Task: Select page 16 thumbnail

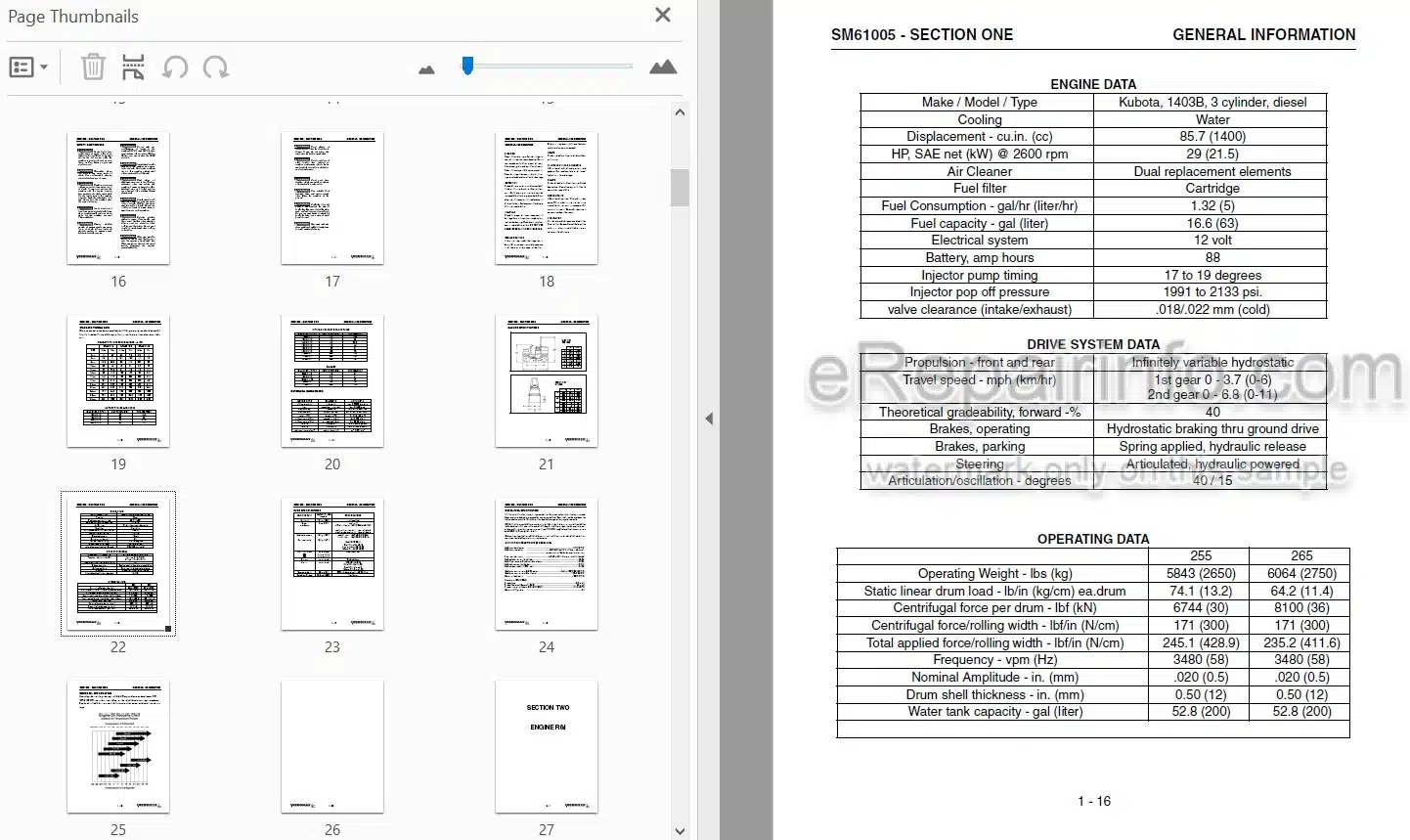Action: [118, 199]
